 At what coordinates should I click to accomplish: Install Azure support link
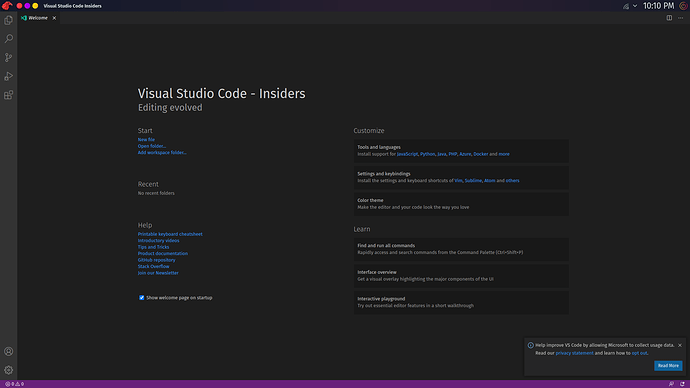465,154
